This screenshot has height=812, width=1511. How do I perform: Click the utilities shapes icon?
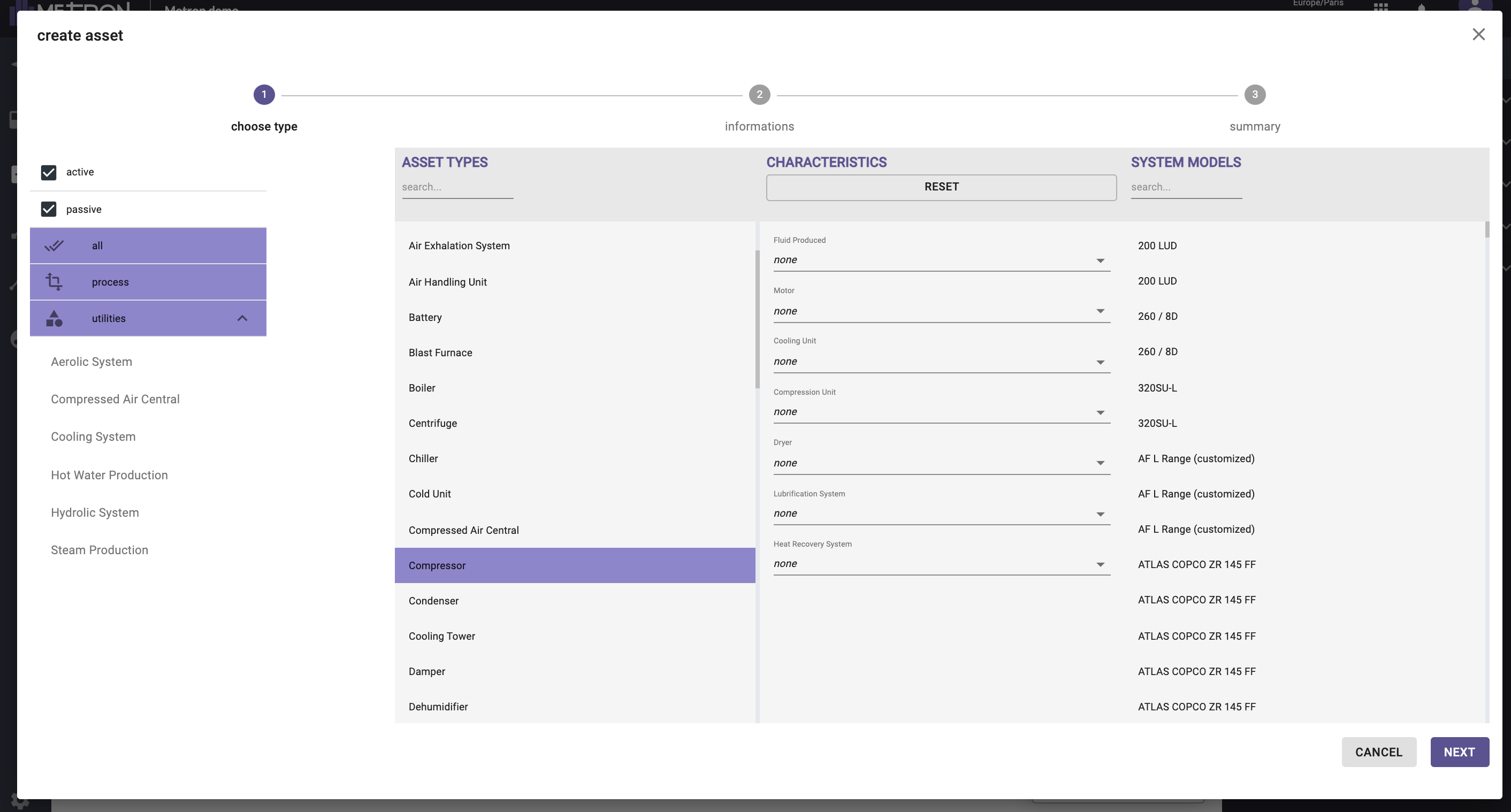pyautogui.click(x=54, y=318)
